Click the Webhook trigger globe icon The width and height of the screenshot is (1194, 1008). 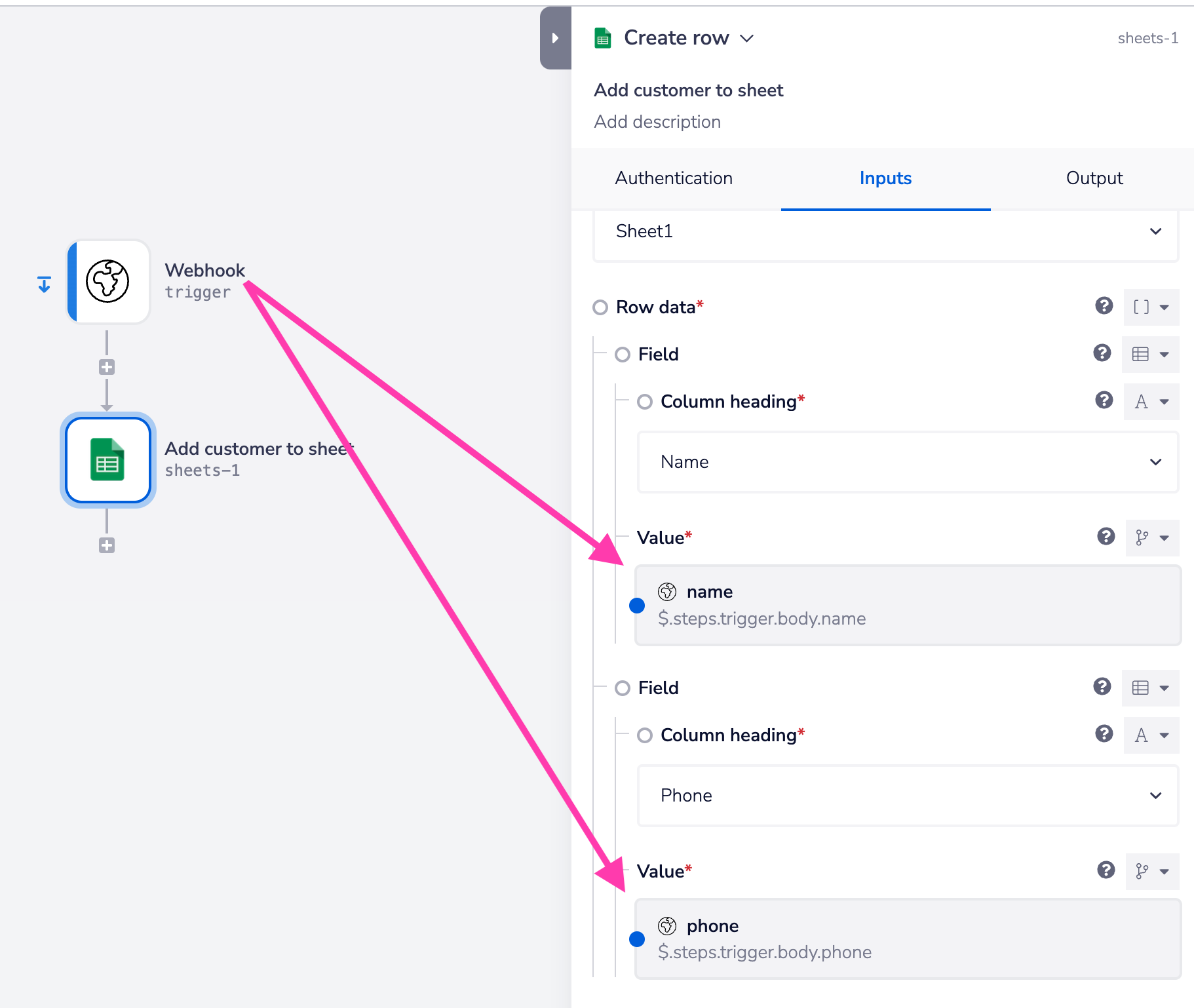coord(108,281)
